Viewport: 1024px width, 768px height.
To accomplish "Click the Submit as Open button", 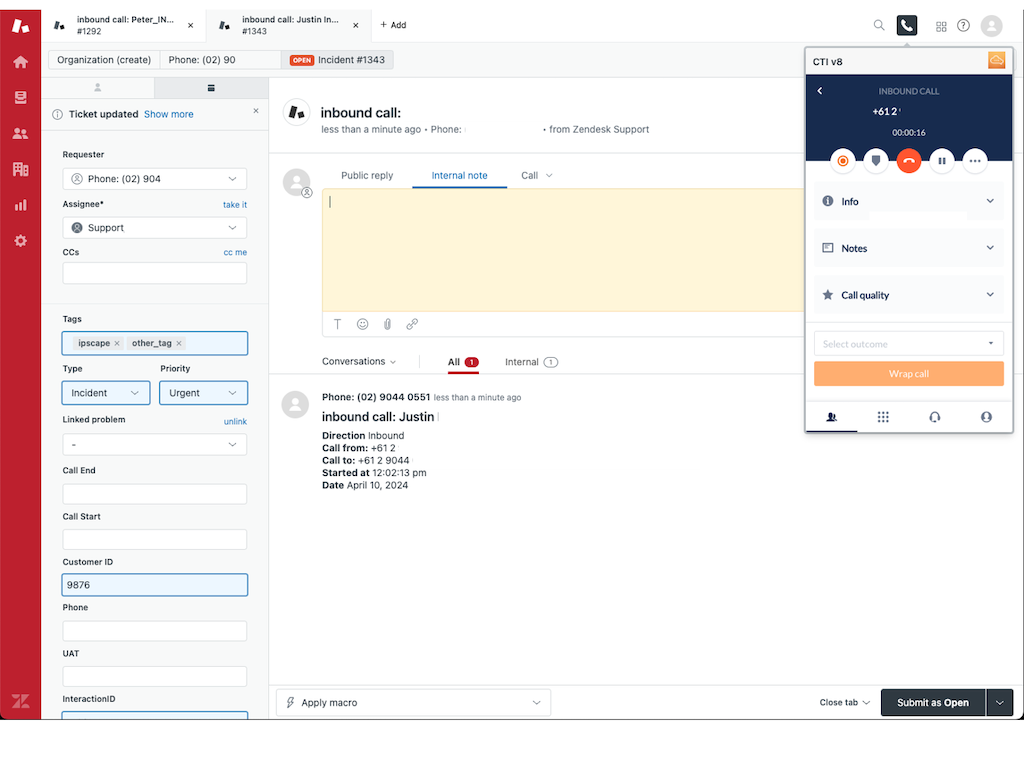I will 932,703.
